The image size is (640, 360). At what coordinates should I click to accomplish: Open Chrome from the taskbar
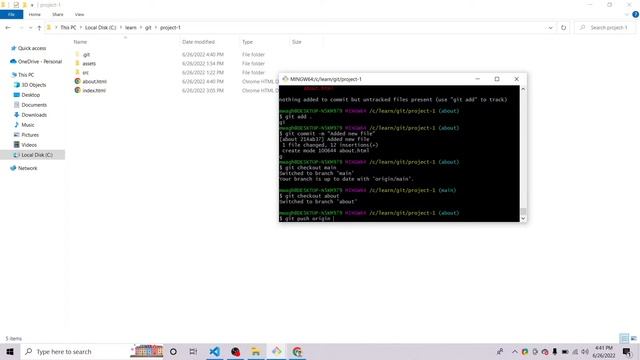pos(297,352)
